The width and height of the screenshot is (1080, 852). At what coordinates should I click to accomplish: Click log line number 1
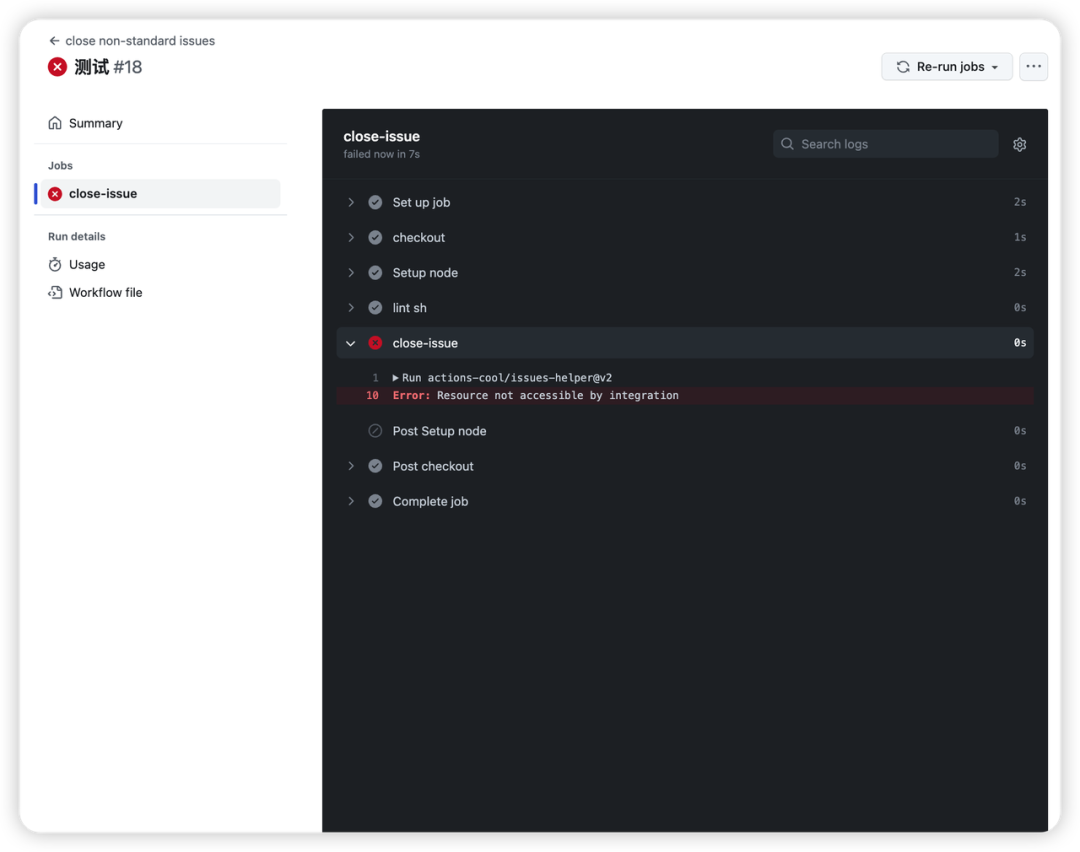pos(375,377)
